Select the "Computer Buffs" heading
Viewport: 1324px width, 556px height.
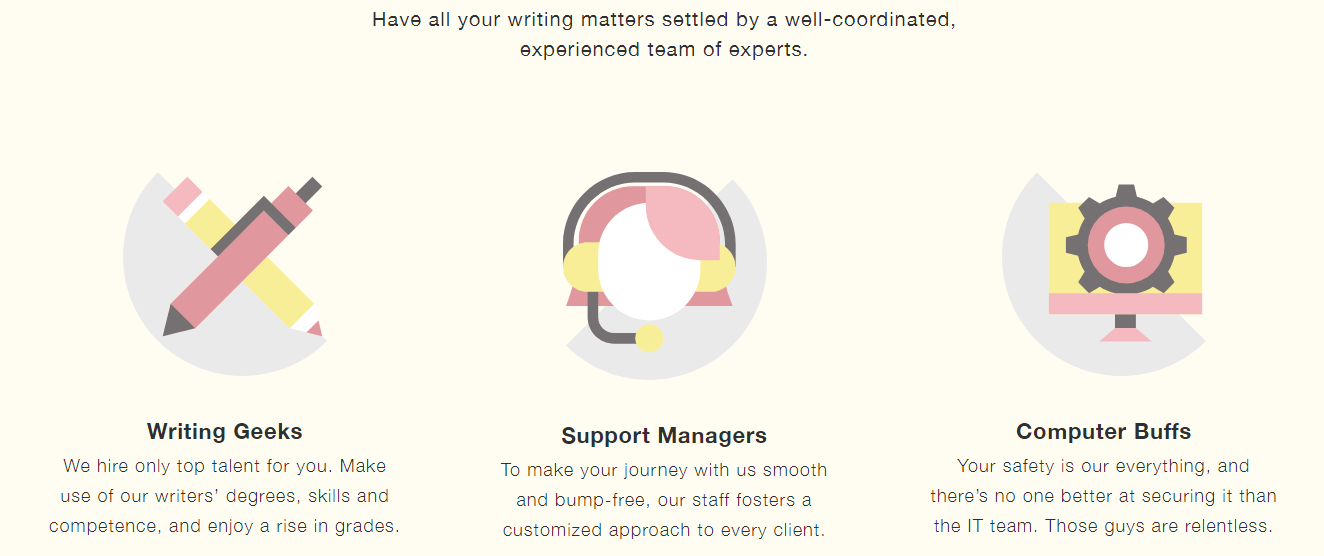tap(1104, 432)
